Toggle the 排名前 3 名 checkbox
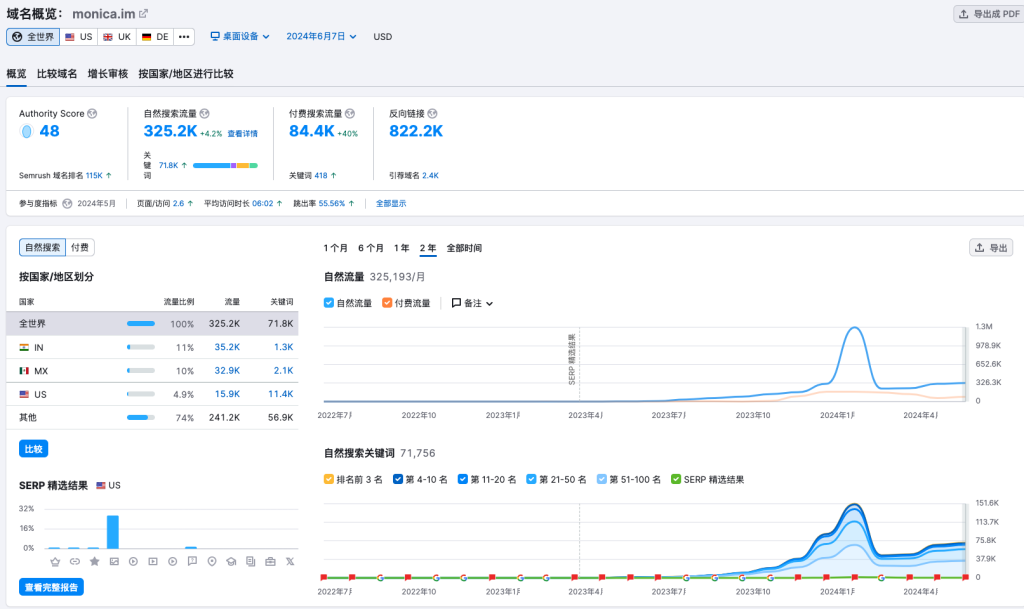The height and width of the screenshot is (609, 1024). click(328, 479)
